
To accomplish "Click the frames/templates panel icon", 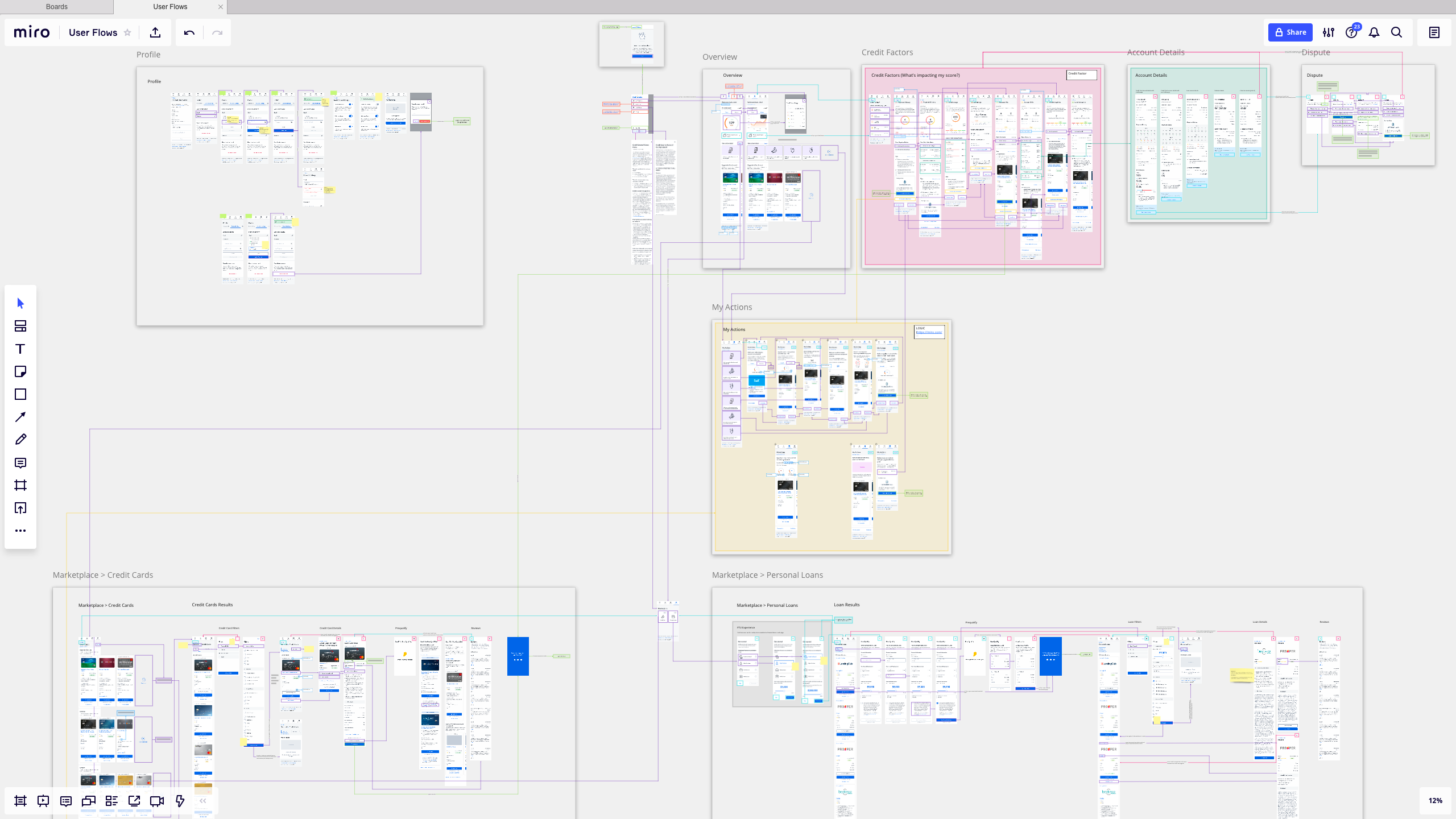I will pyautogui.click(x=20, y=326).
